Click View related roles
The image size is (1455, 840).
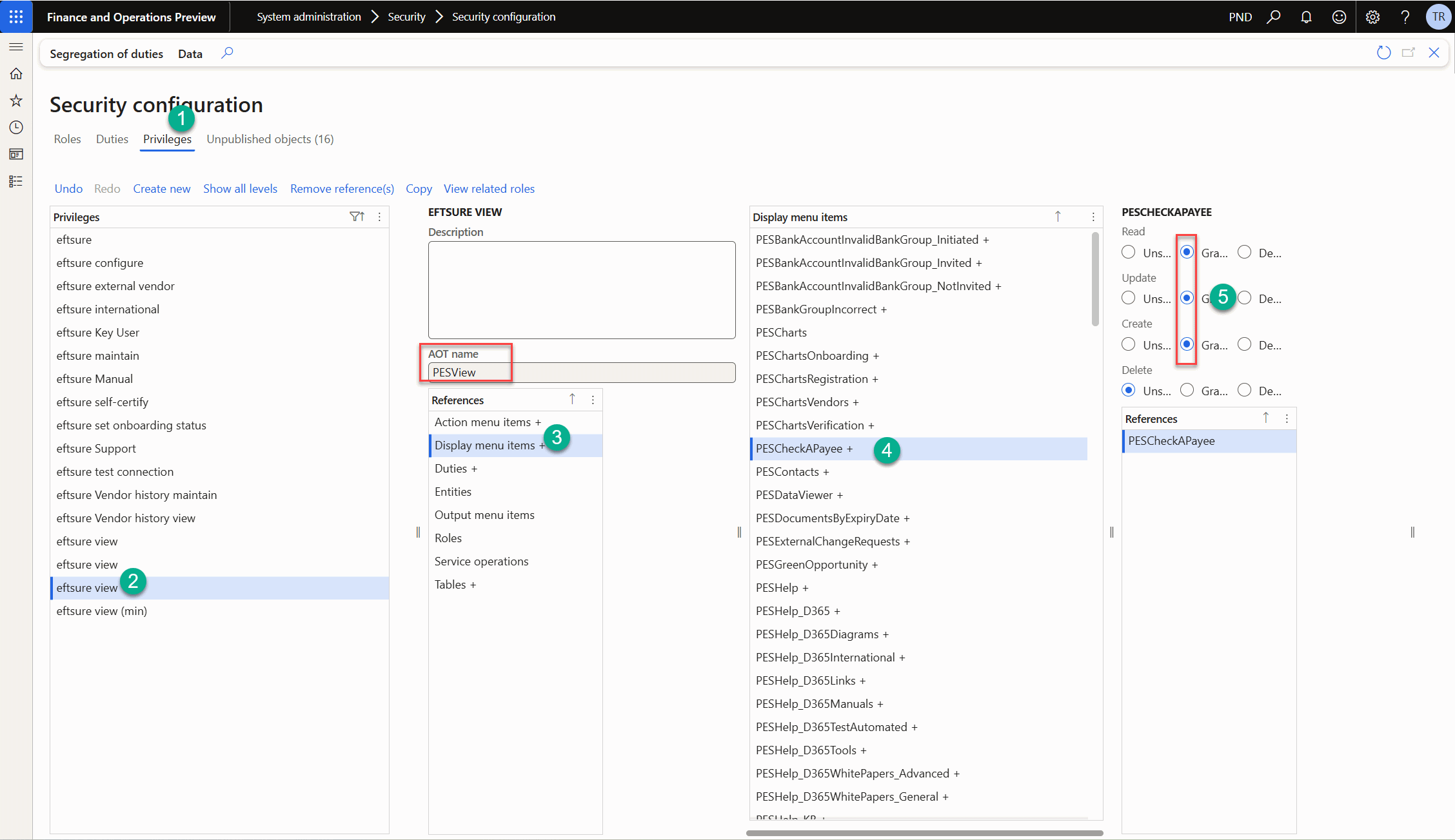[x=489, y=189]
